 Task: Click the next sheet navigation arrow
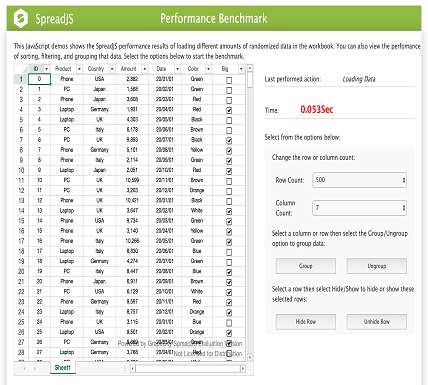pyautogui.click(x=35, y=368)
